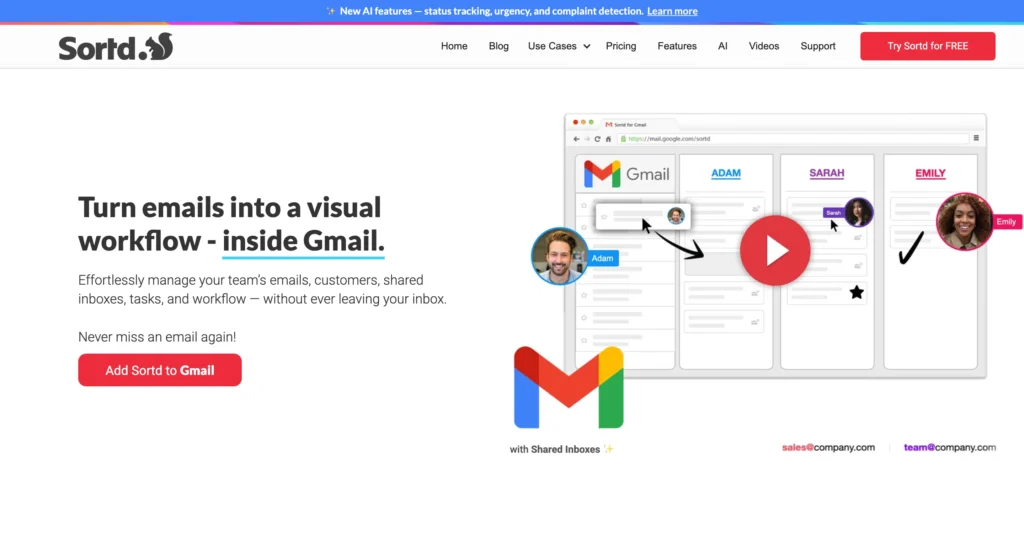
Task: Click the ADAM column heading
Action: [x=726, y=173]
